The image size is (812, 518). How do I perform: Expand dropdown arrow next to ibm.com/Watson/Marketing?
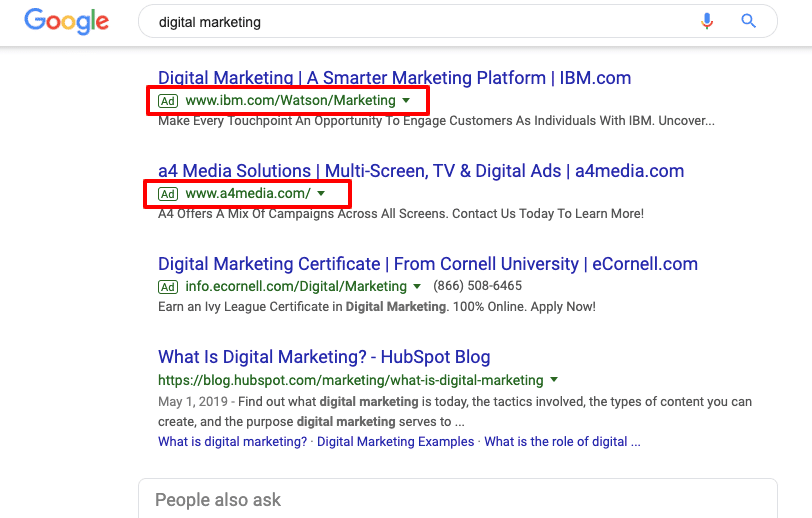pyautogui.click(x=406, y=100)
